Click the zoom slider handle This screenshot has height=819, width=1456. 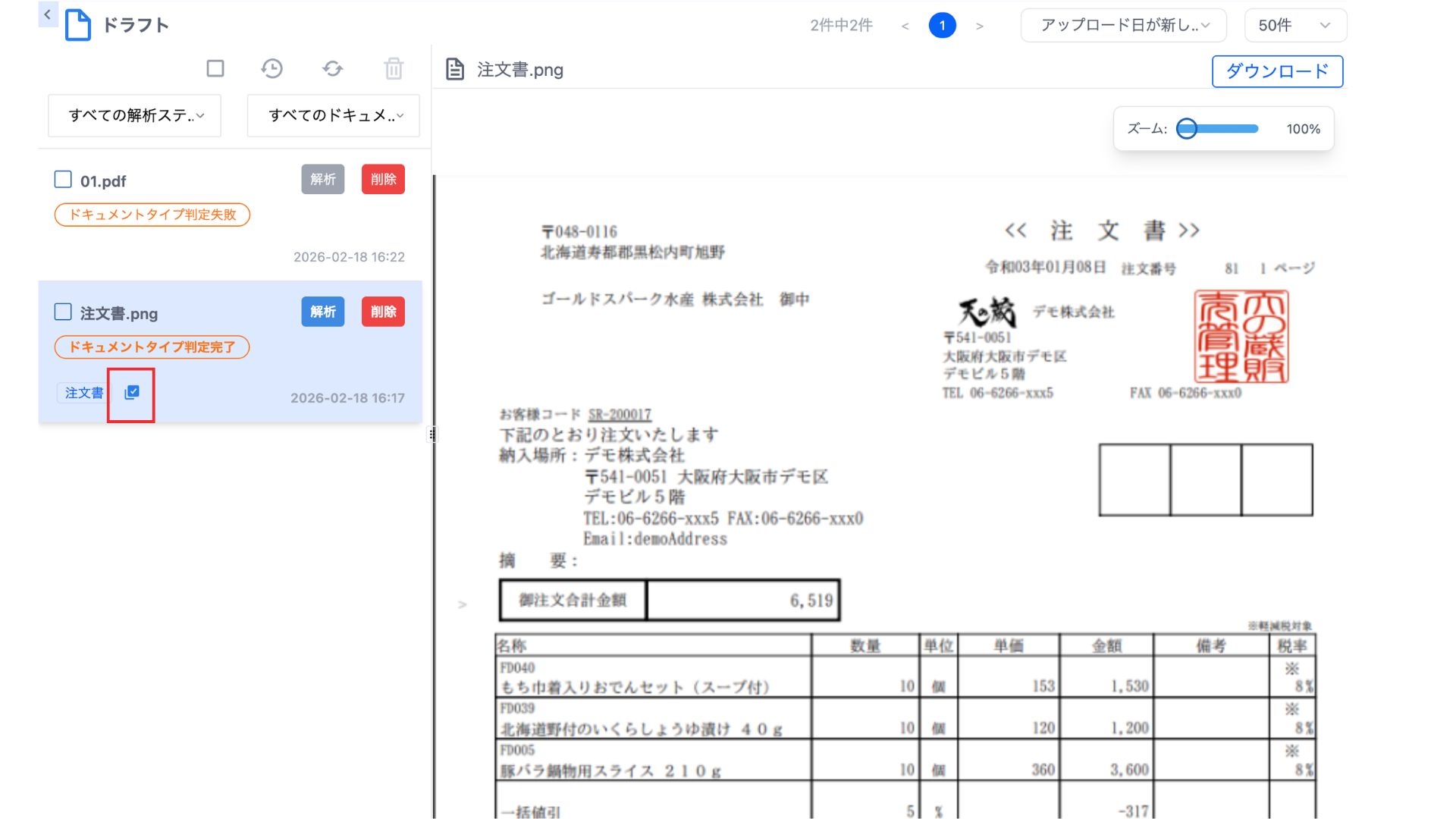(x=1187, y=129)
